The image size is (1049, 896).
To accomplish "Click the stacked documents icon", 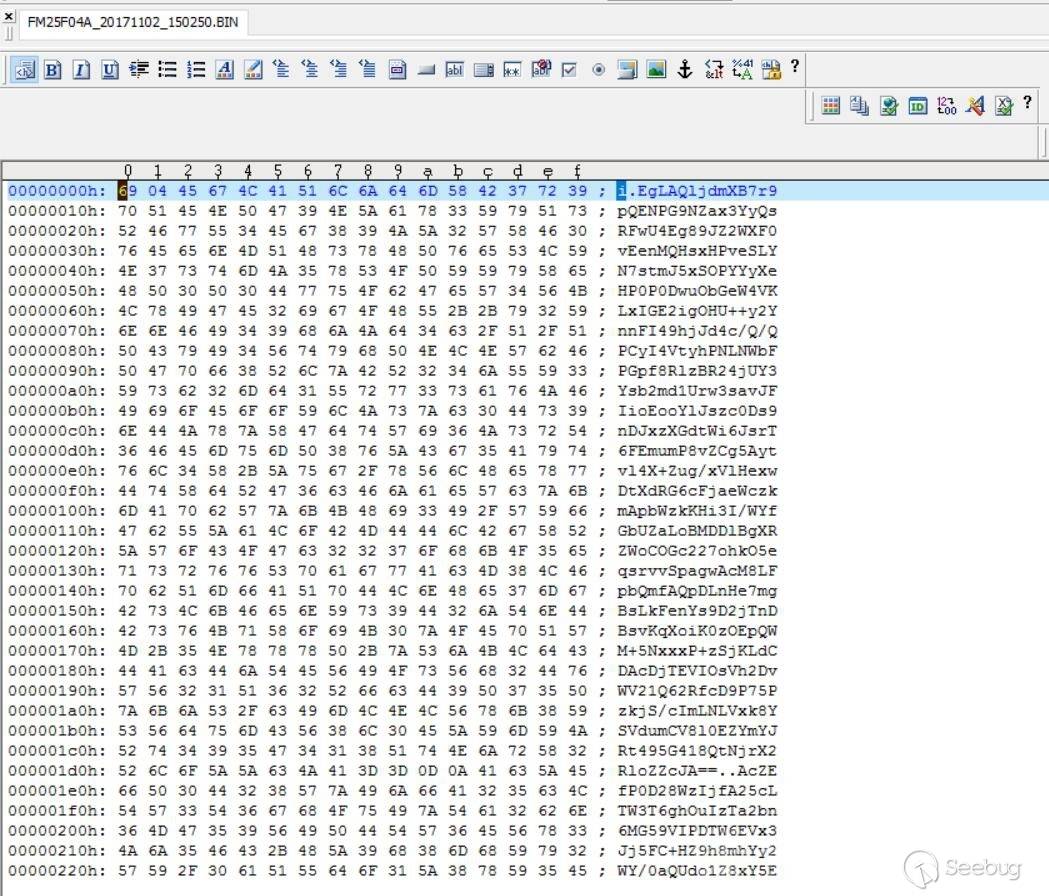I will tap(860, 106).
